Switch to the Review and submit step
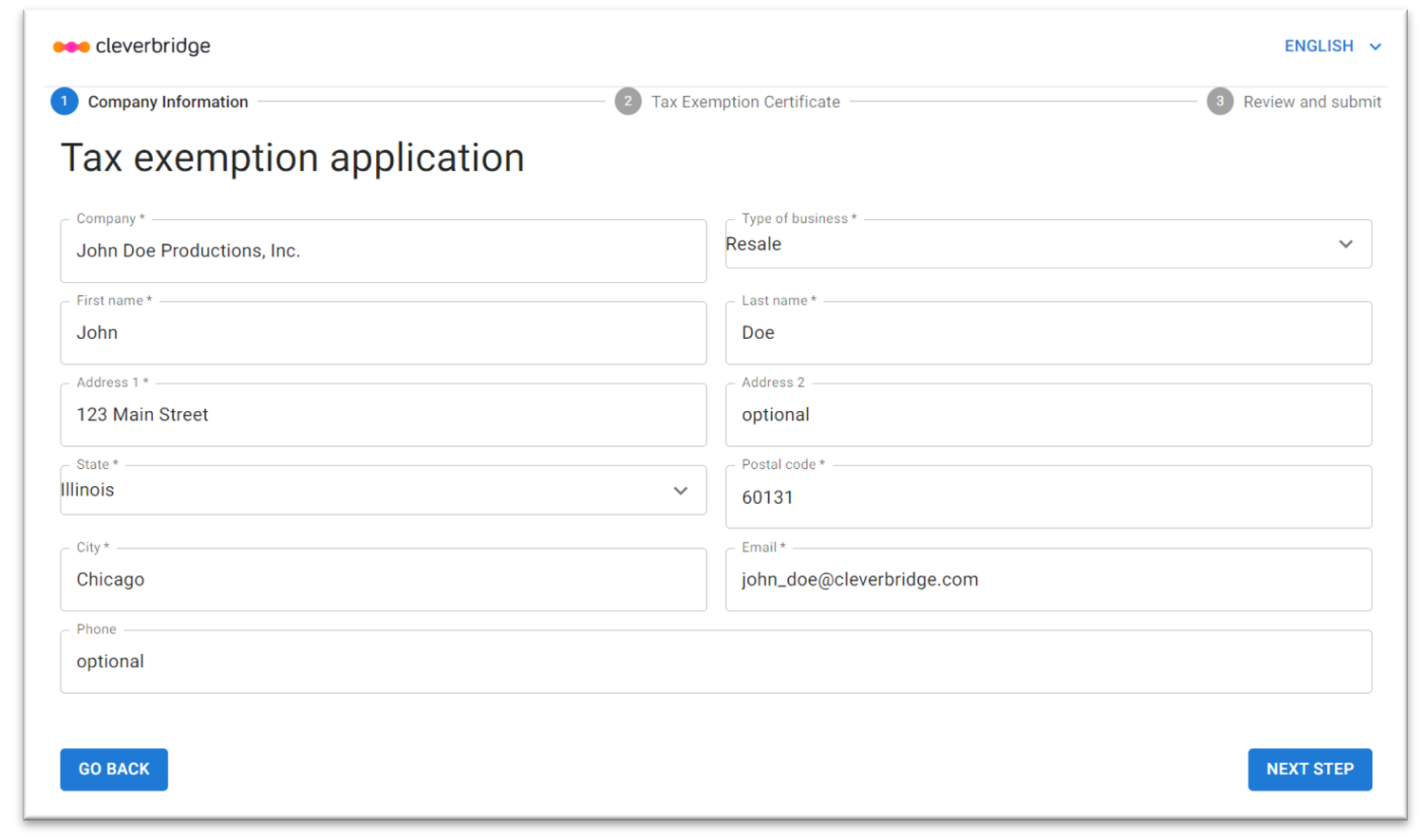The height and width of the screenshot is (840, 1427). click(x=1311, y=102)
